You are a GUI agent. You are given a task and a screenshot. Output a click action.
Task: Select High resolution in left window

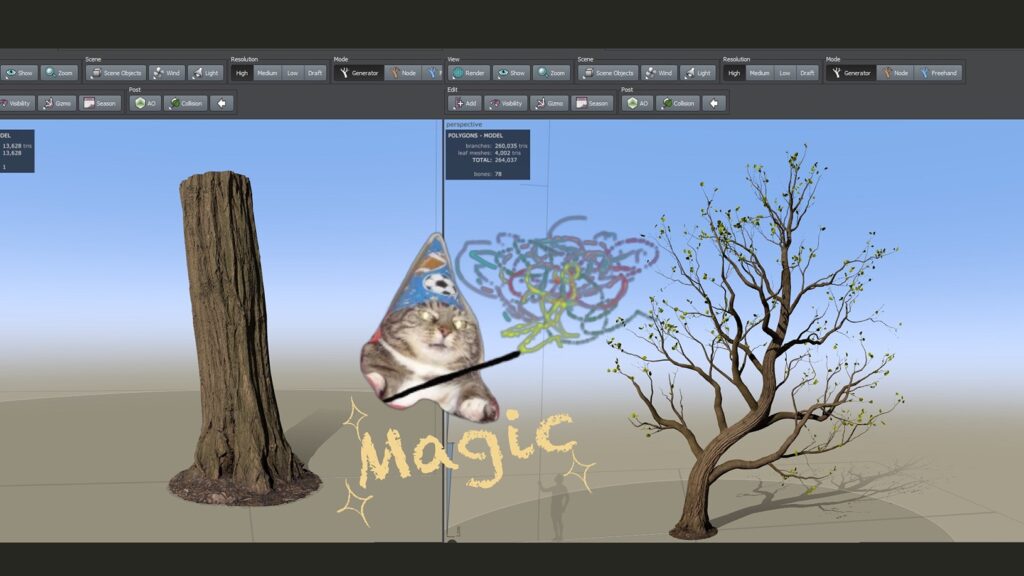(x=242, y=73)
